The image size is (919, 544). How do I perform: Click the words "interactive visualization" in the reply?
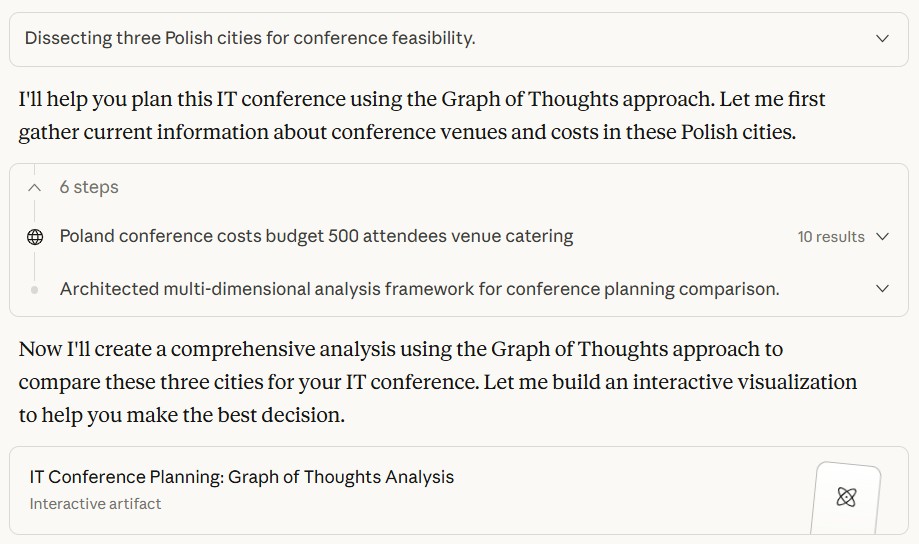click(744, 382)
